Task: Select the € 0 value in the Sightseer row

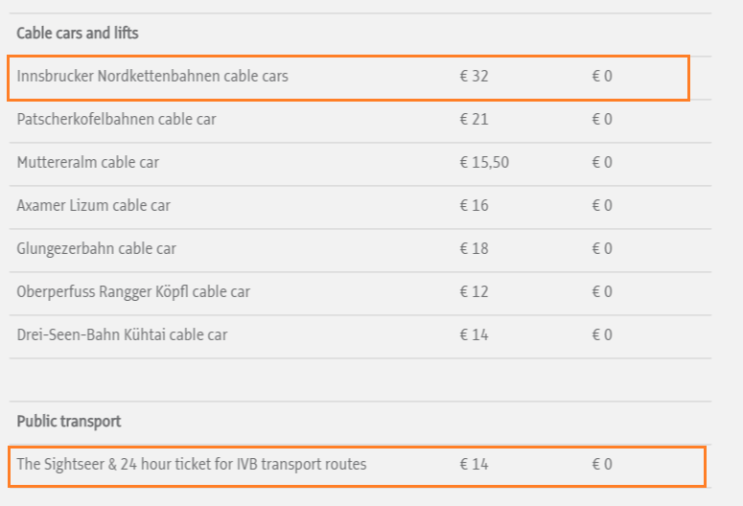Action: (601, 464)
